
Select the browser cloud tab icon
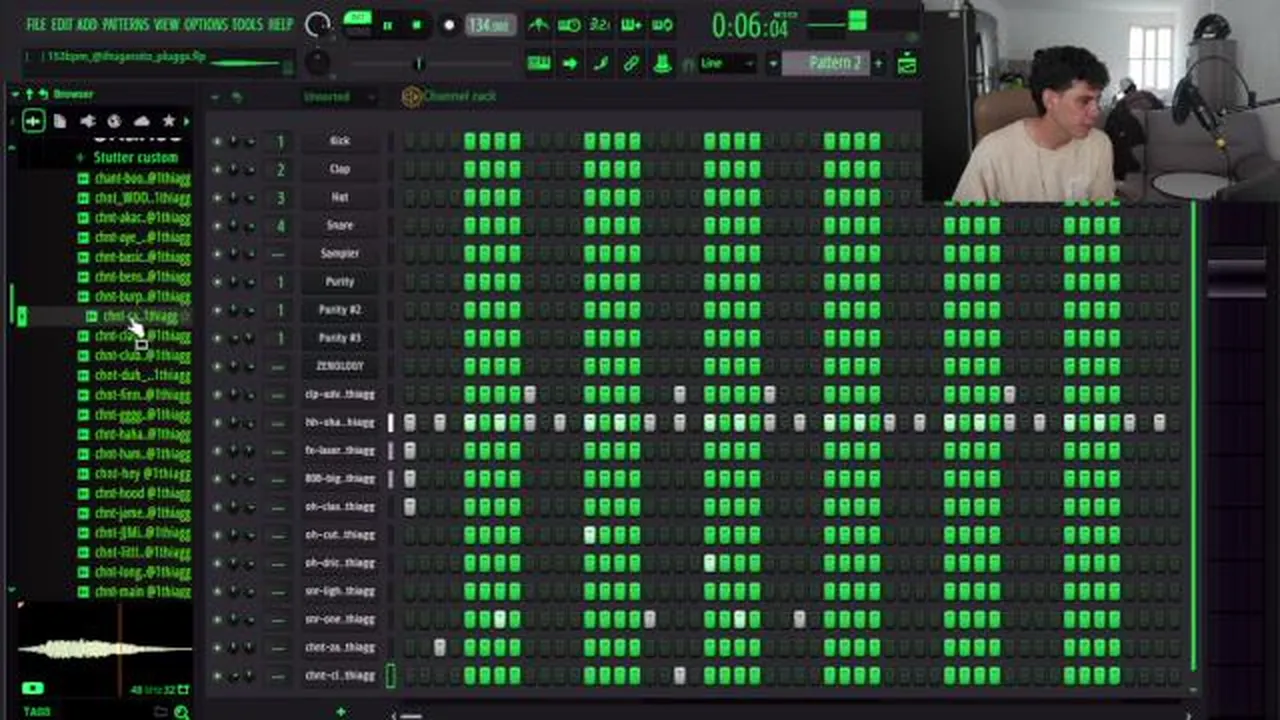tap(141, 121)
